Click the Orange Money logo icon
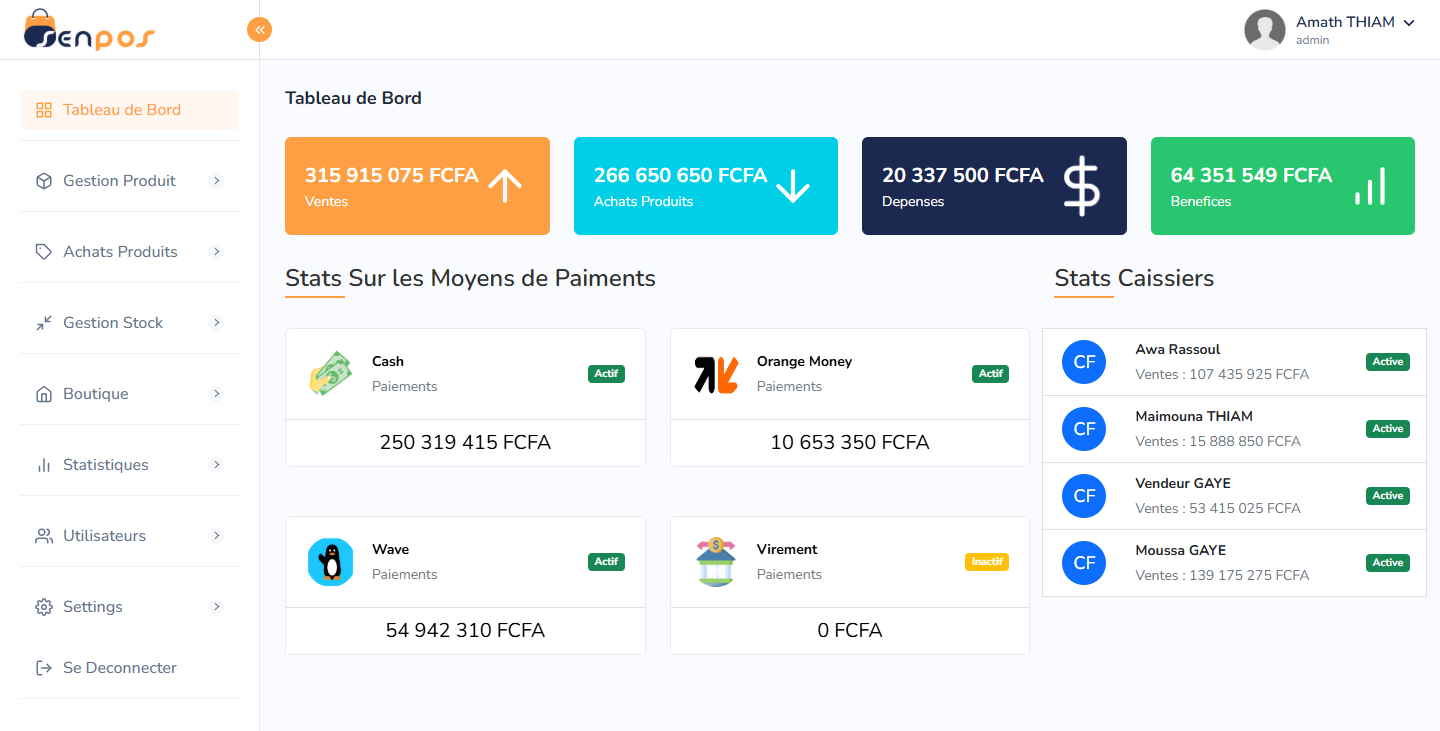The height and width of the screenshot is (731, 1440). [x=715, y=374]
